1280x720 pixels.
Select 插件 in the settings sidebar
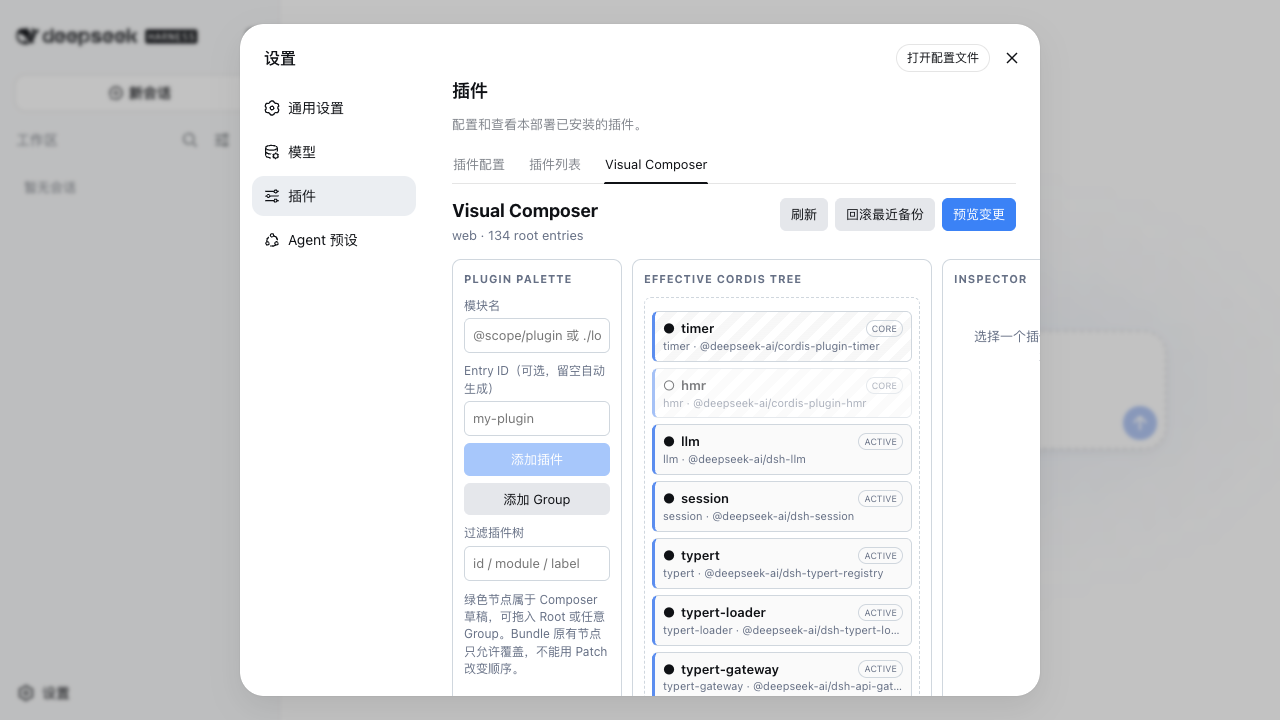click(334, 196)
